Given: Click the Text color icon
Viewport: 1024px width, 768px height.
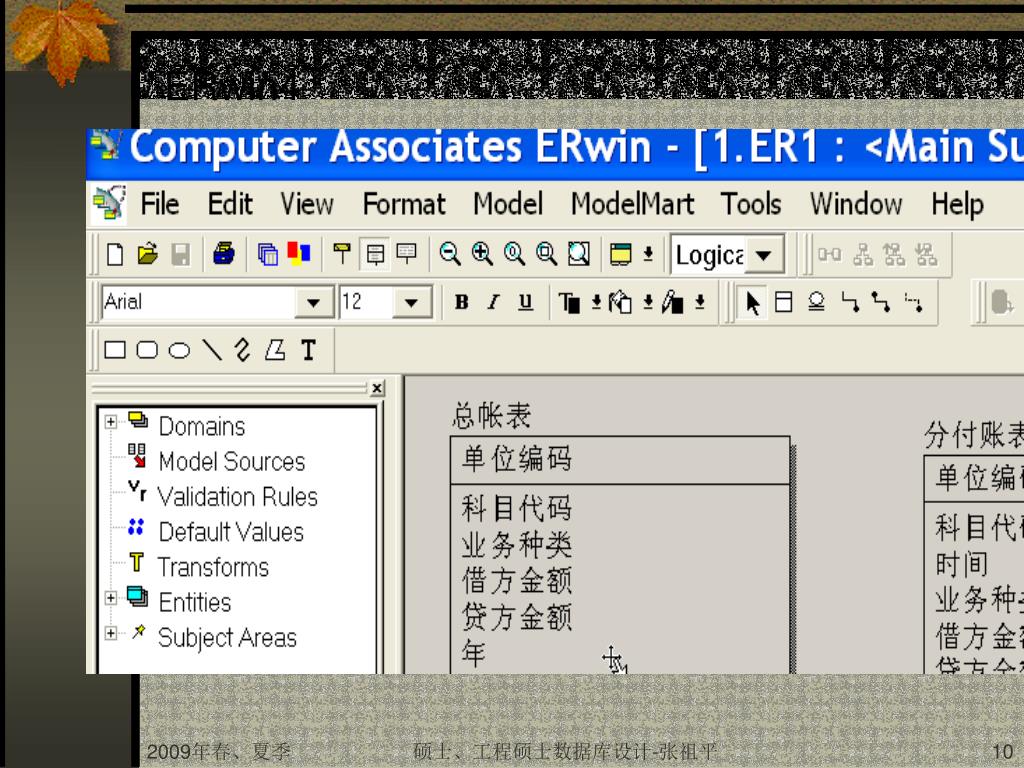Looking at the screenshot, I should (x=569, y=303).
